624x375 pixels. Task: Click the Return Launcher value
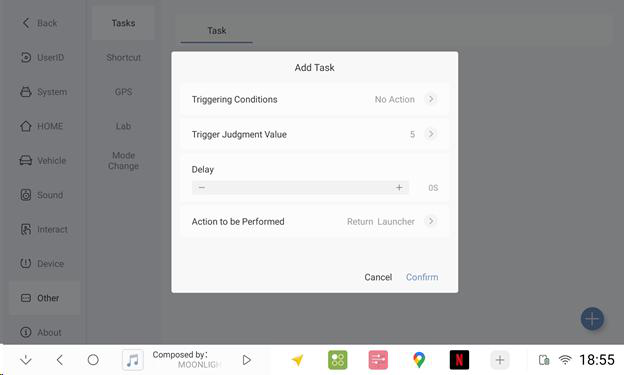(x=381, y=221)
